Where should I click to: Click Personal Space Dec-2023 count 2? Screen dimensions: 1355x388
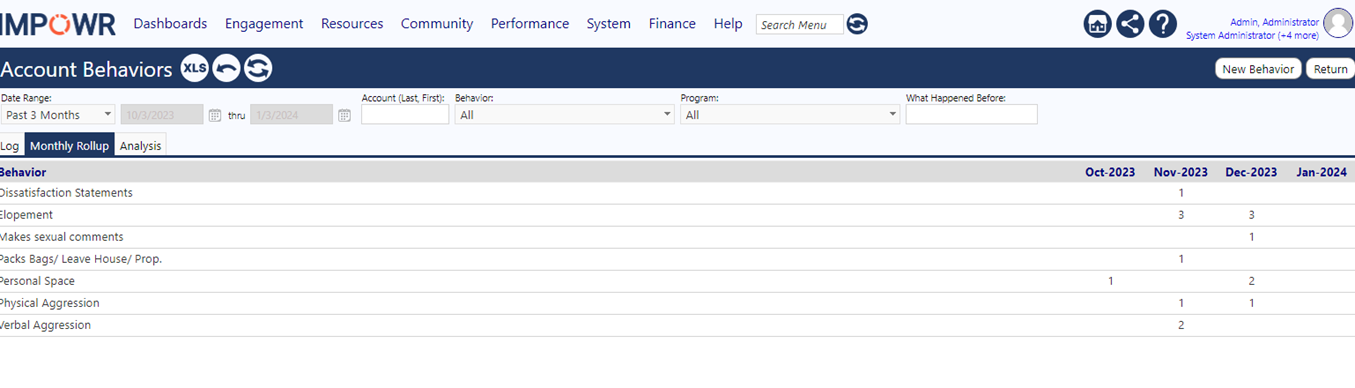click(x=1251, y=281)
